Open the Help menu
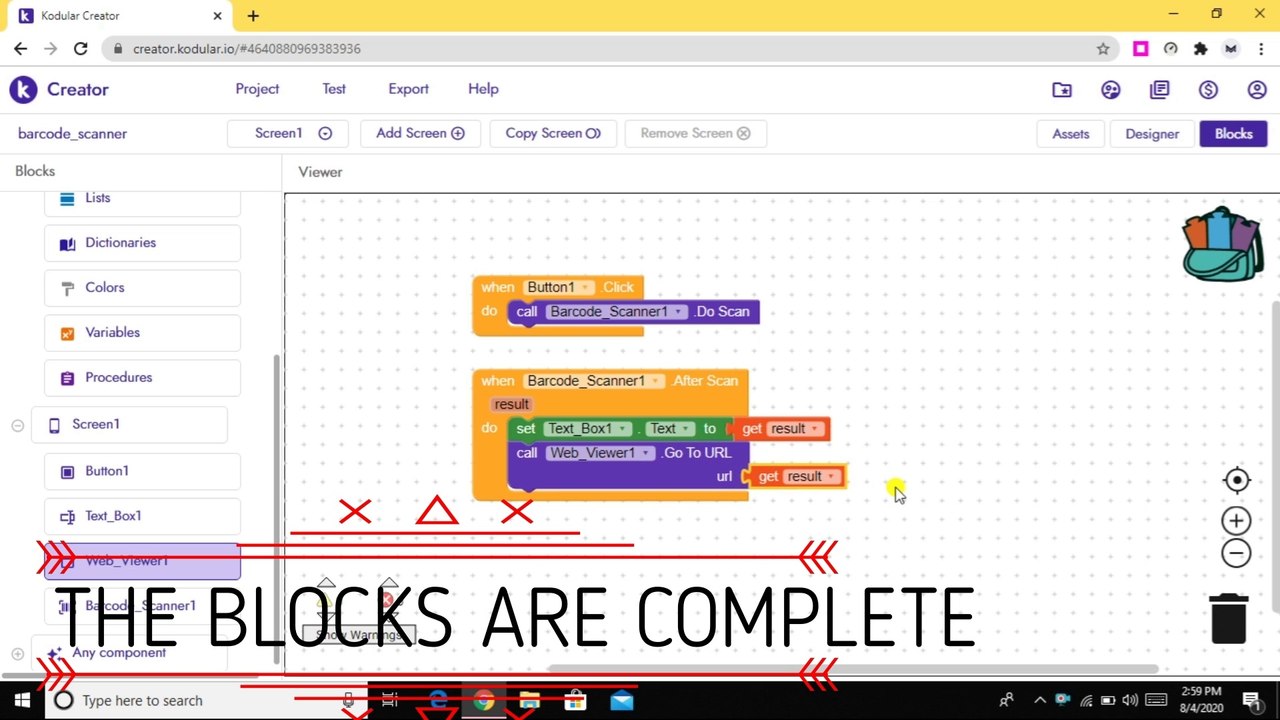The height and width of the screenshot is (720, 1280). [x=483, y=89]
